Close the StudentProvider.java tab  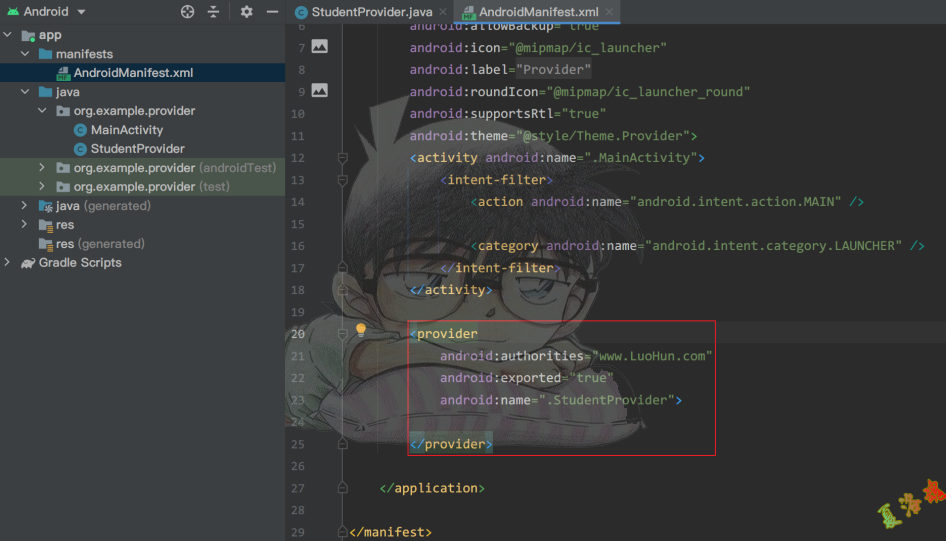tap(443, 12)
